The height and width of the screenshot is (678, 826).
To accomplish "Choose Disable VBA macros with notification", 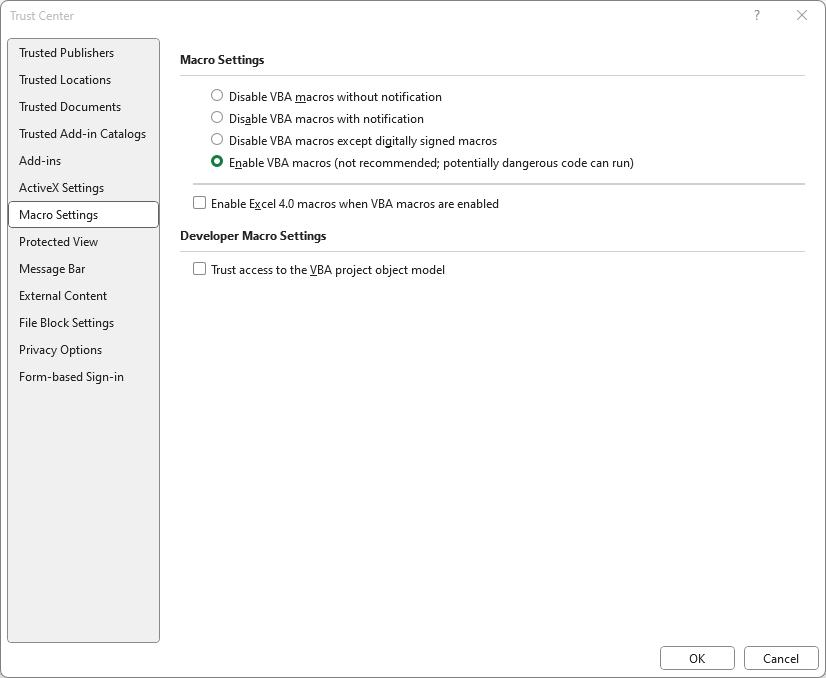I will tap(217, 118).
